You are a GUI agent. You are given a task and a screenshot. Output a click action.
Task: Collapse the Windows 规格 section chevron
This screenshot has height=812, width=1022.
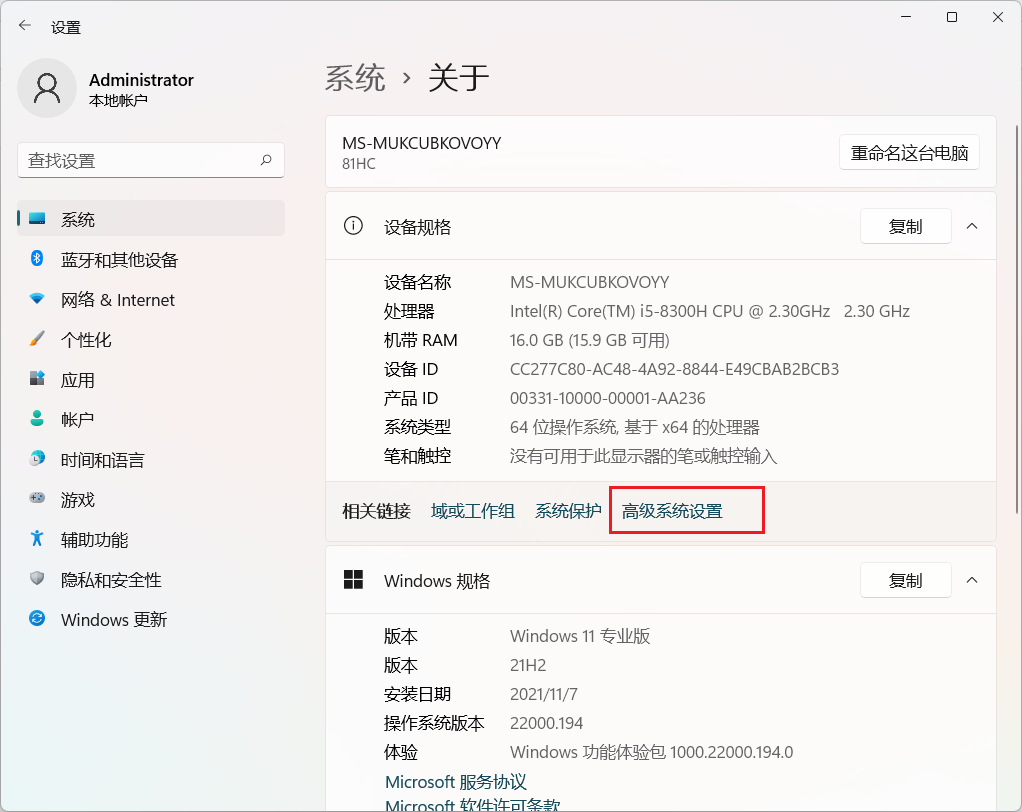point(972,580)
